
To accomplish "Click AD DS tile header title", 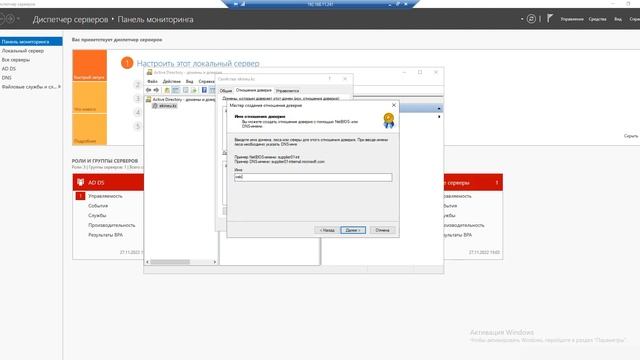I will coord(96,182).
